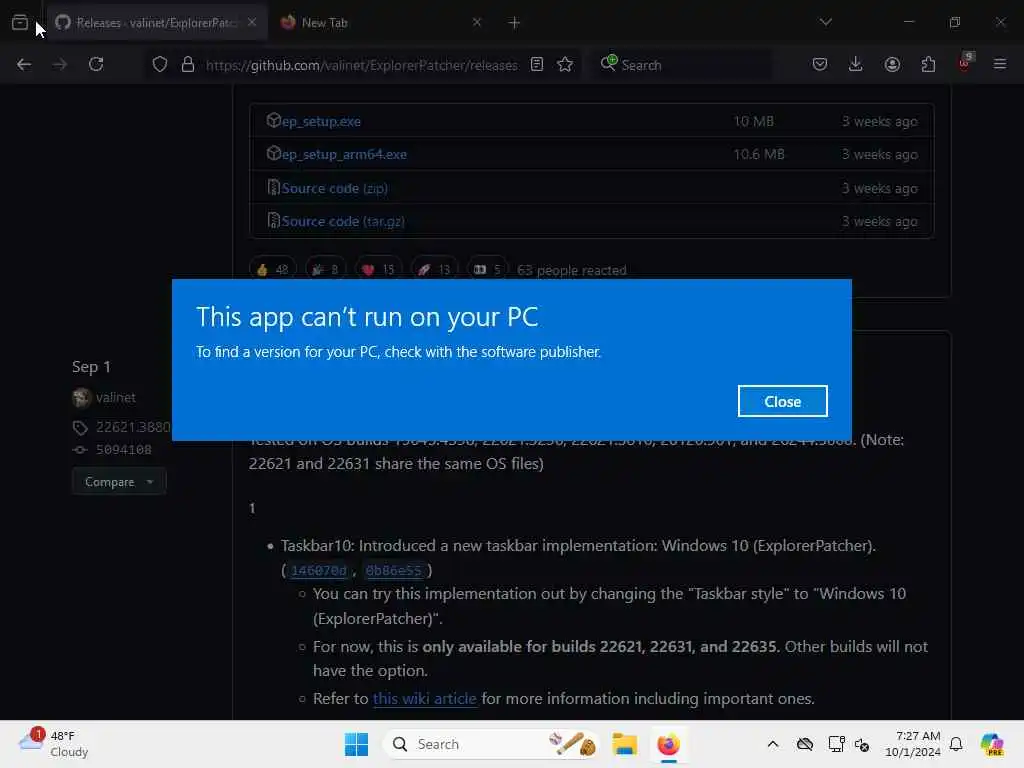Toggle rocket reaction 13
Image resolution: width=1024 pixels, height=768 pixels.
434,270
